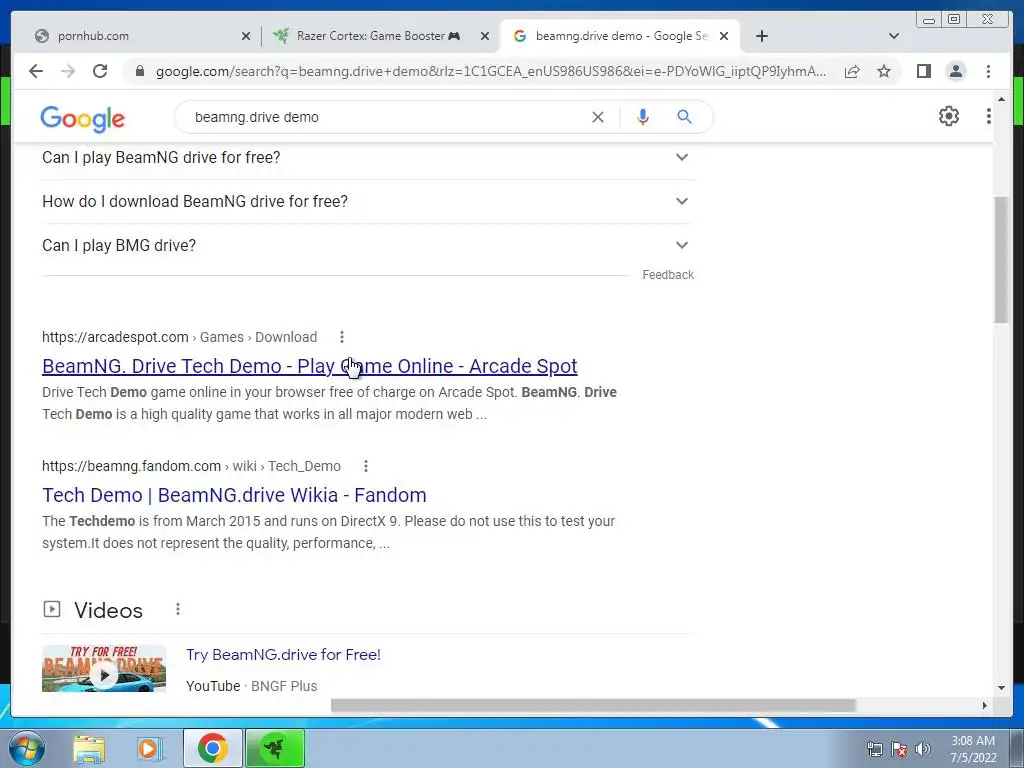Image resolution: width=1024 pixels, height=768 pixels.
Task: Open Google page options dots
Action: (x=988, y=116)
